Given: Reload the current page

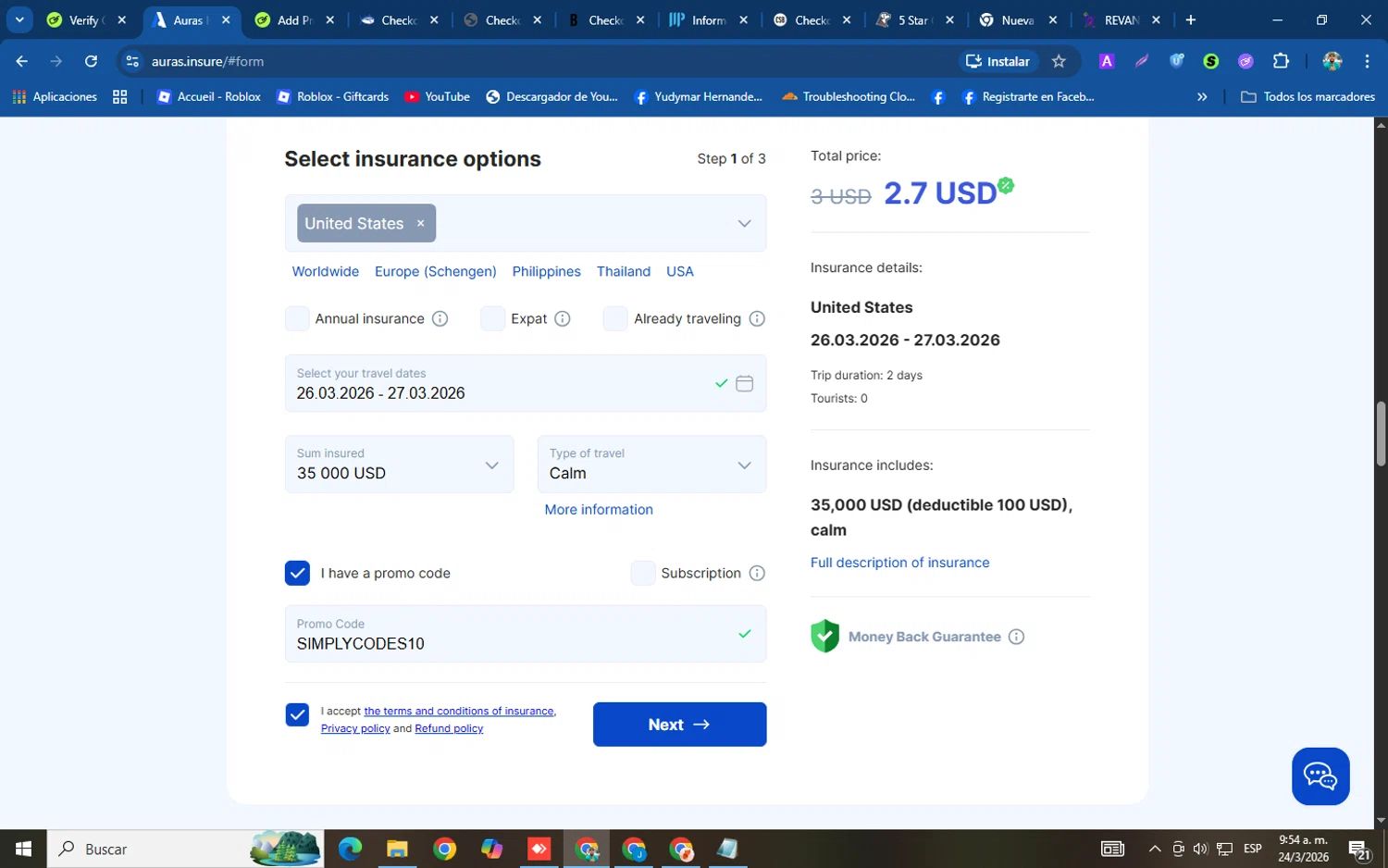Looking at the screenshot, I should (x=91, y=61).
